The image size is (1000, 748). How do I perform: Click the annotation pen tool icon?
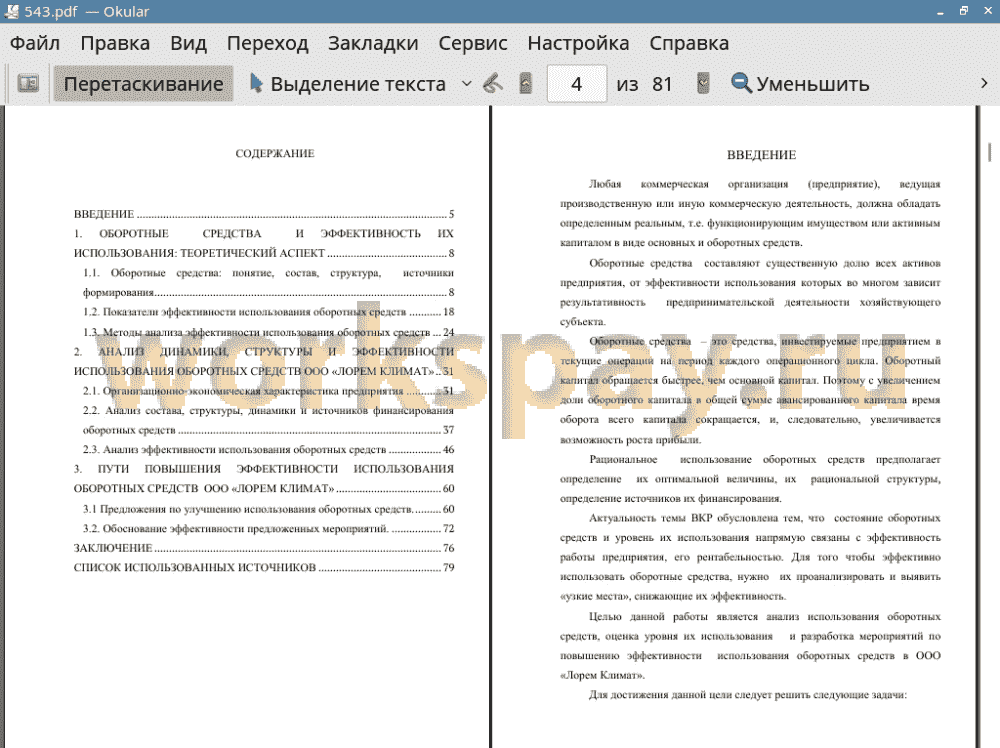coord(492,84)
